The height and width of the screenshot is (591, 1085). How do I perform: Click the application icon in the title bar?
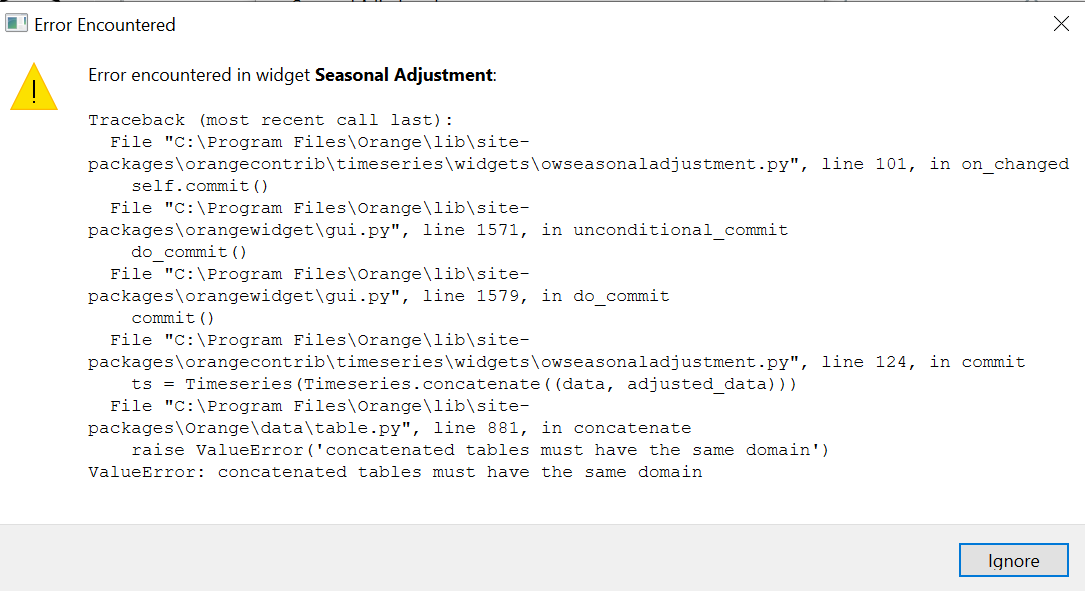15,22
